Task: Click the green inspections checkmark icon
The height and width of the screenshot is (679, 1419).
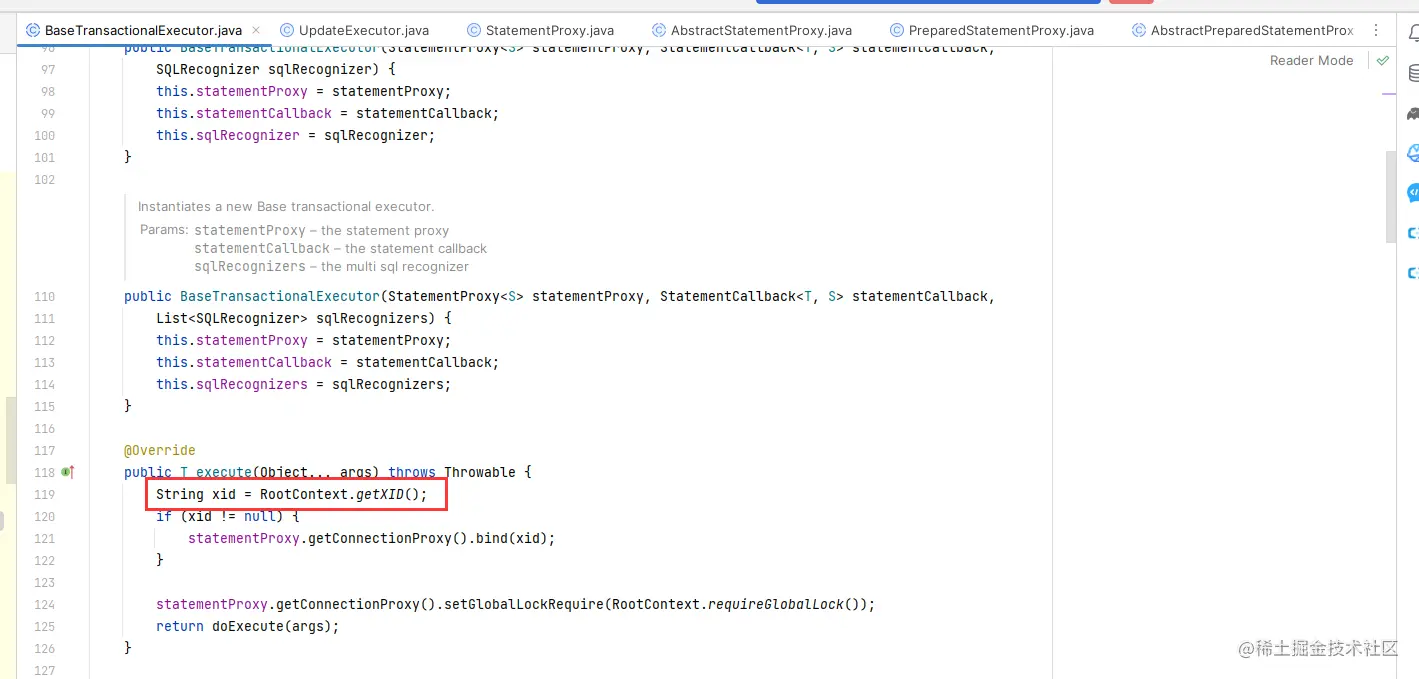Action: click(1382, 61)
